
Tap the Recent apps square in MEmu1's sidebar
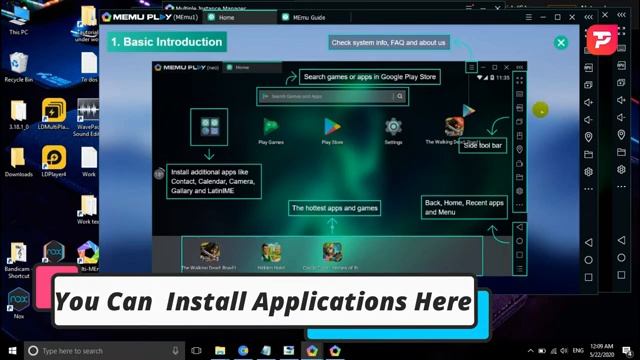[x=588, y=277]
